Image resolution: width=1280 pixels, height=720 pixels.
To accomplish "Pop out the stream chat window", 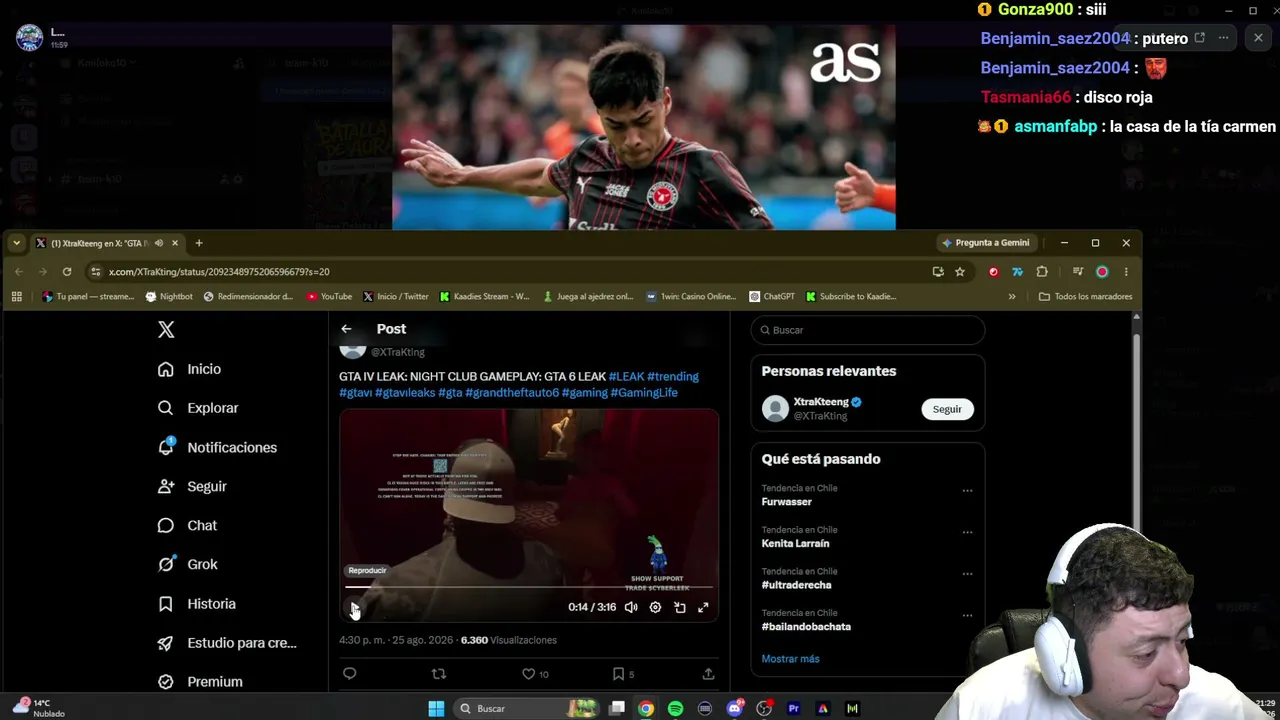I will click(1199, 38).
